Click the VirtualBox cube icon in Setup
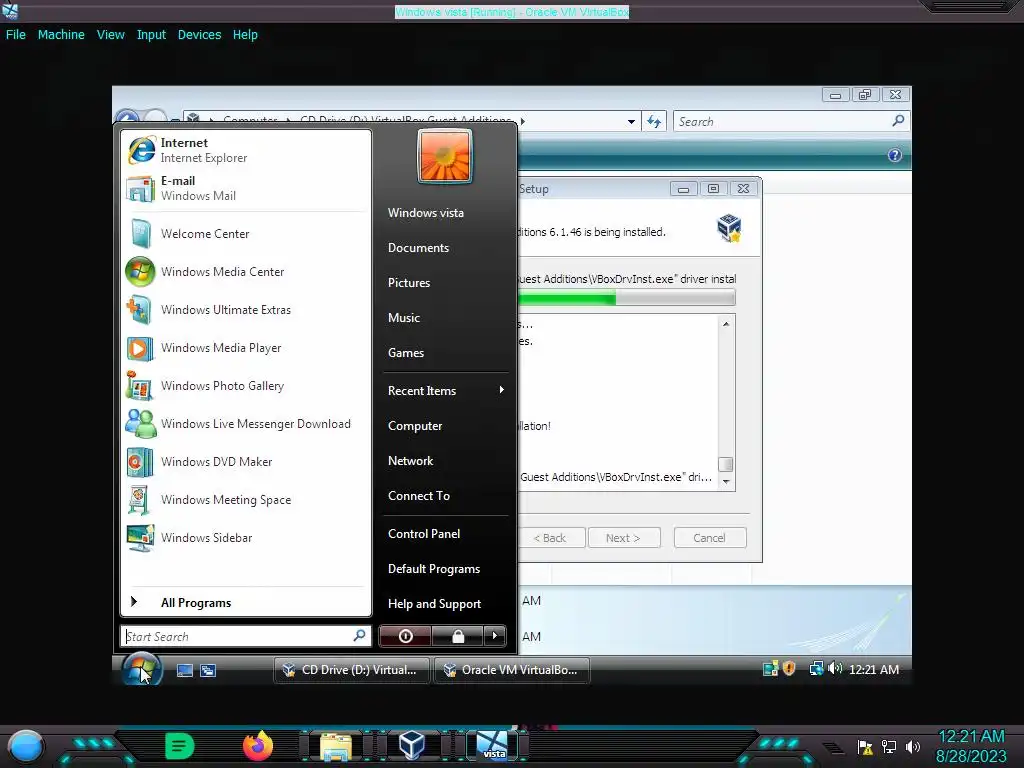The image size is (1024, 768). pos(729,229)
